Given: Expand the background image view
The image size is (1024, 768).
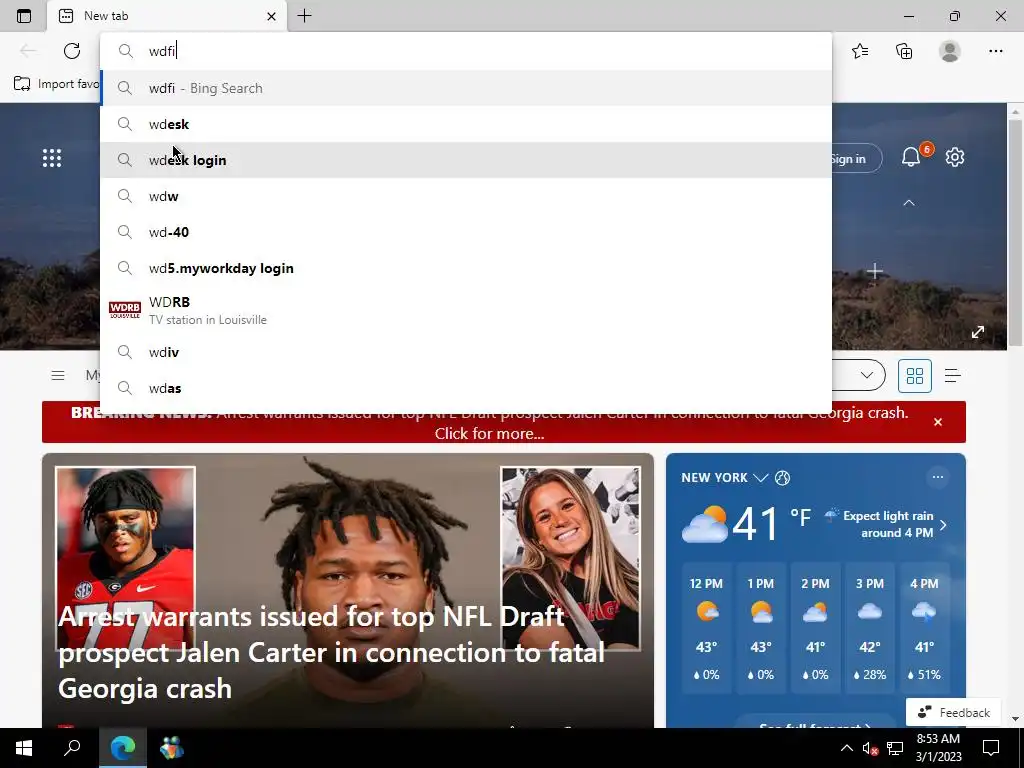Looking at the screenshot, I should point(978,332).
